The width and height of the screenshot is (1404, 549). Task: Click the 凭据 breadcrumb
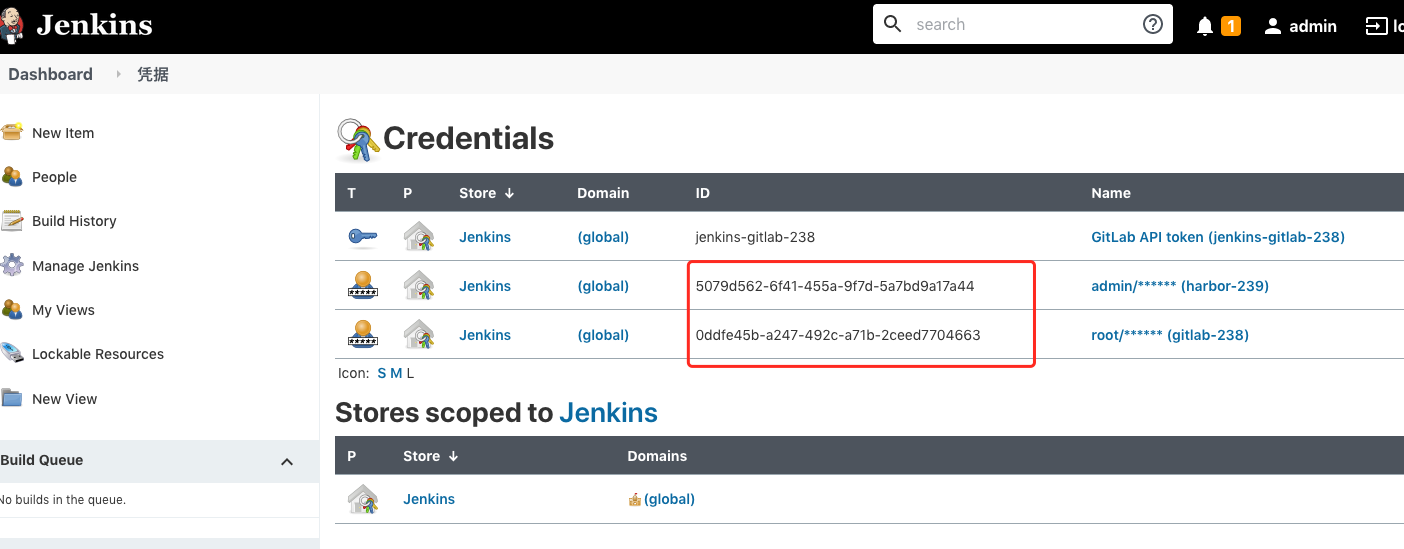pos(153,74)
